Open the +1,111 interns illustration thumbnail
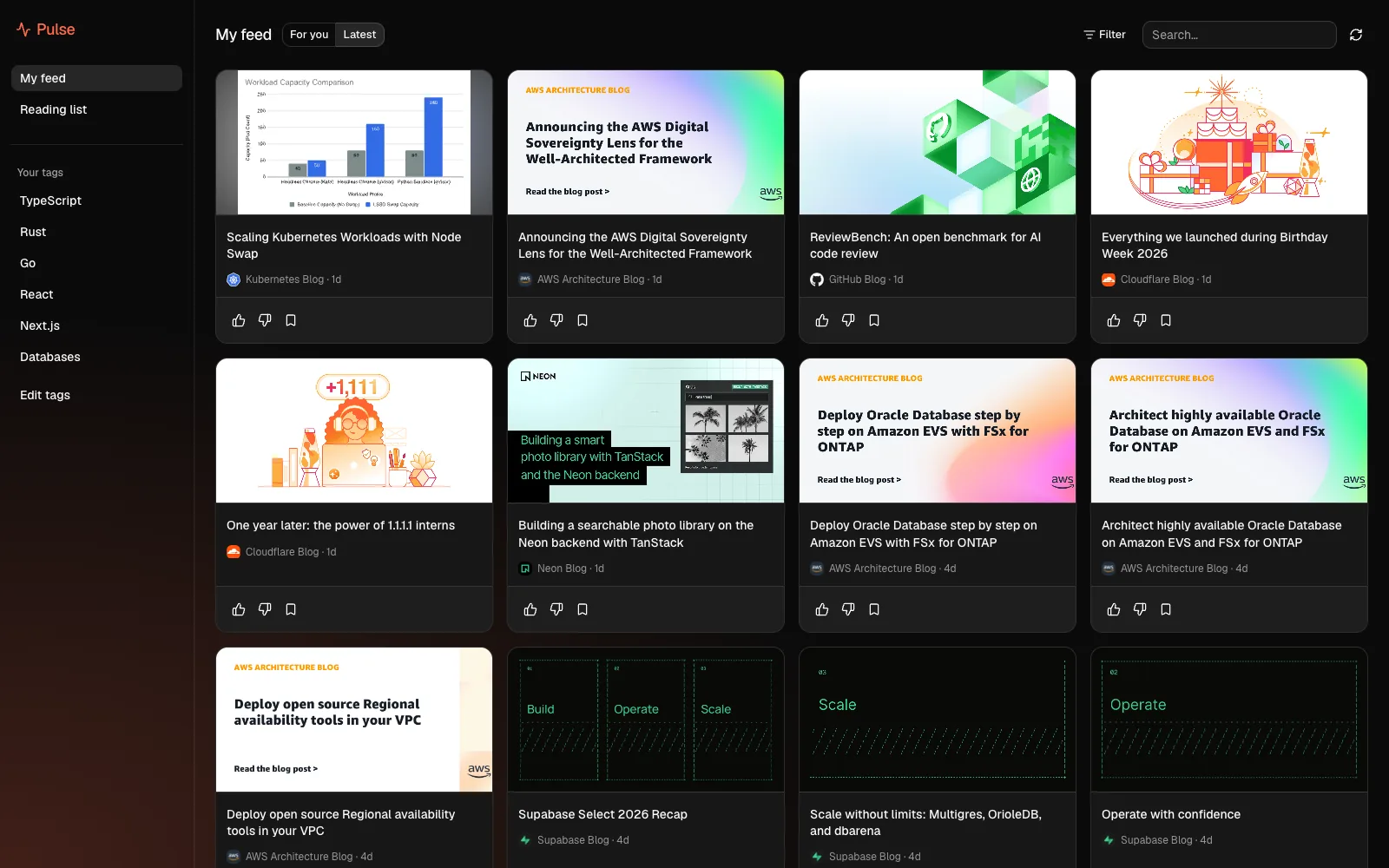1389x868 pixels. click(354, 431)
